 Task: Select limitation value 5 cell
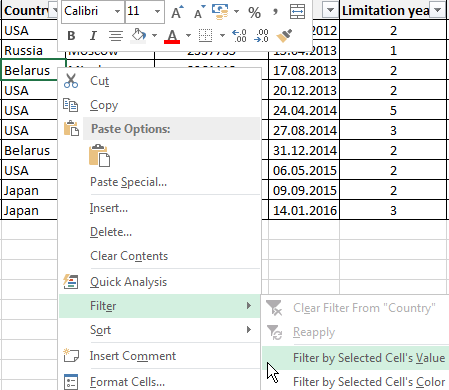(393, 110)
